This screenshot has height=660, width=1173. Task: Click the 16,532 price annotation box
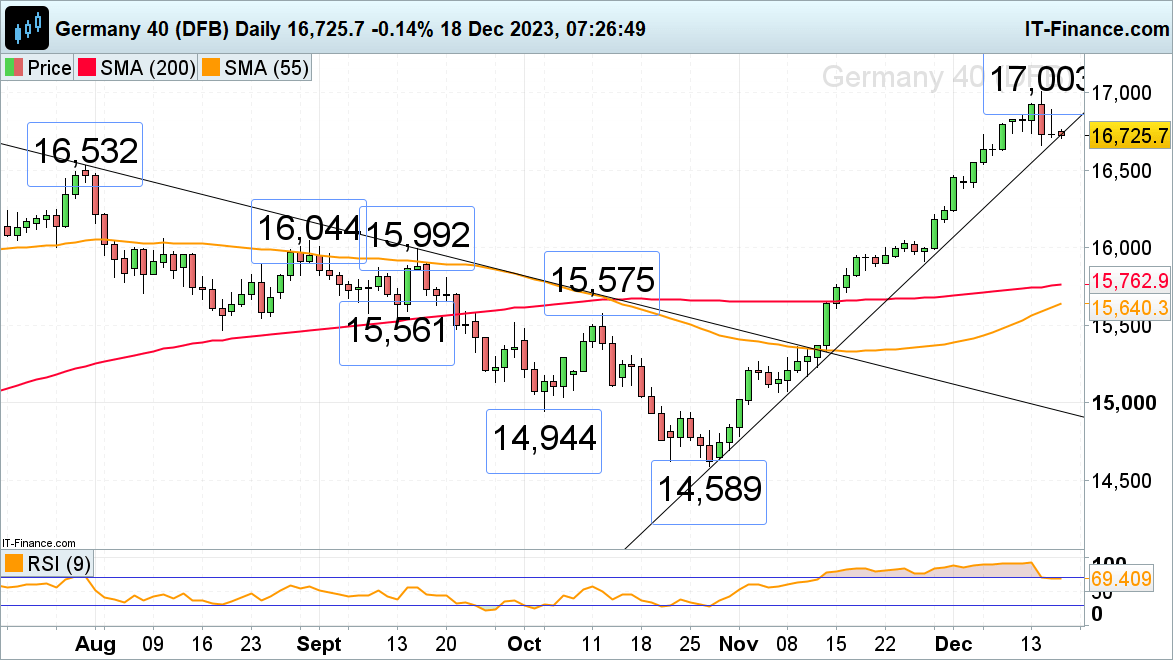(85, 154)
